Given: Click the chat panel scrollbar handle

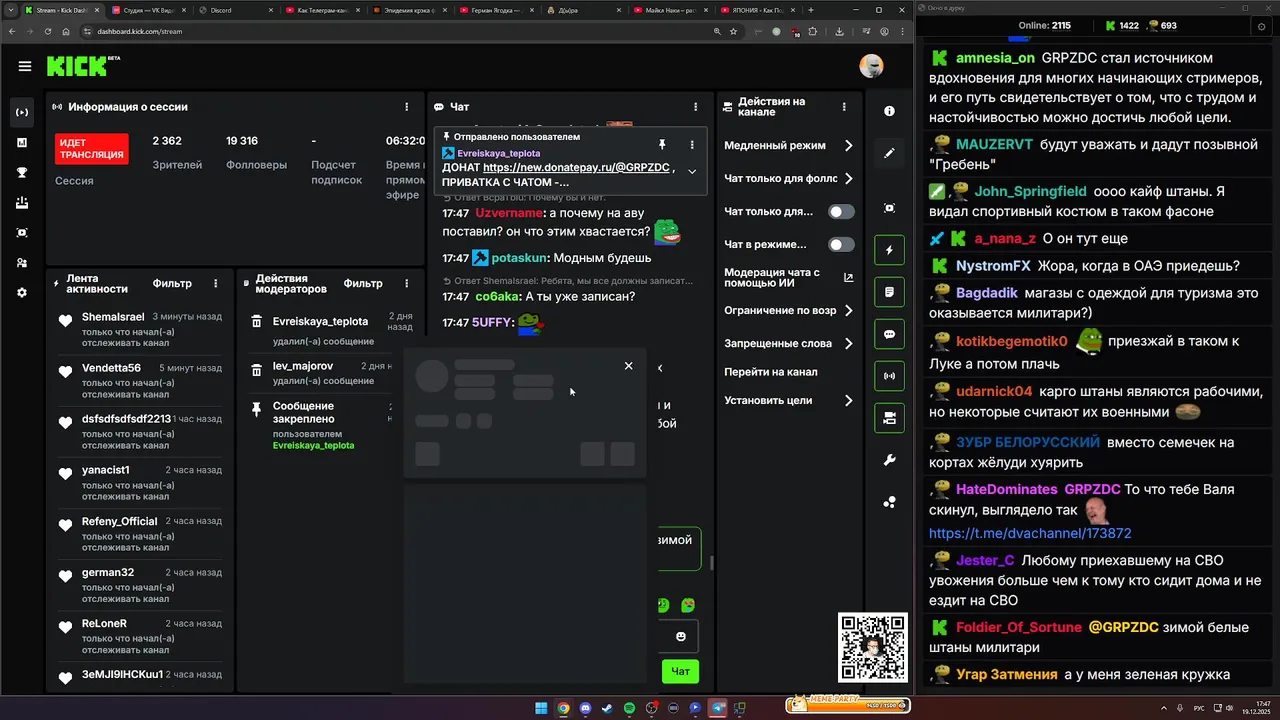Looking at the screenshot, I should pos(712,564).
